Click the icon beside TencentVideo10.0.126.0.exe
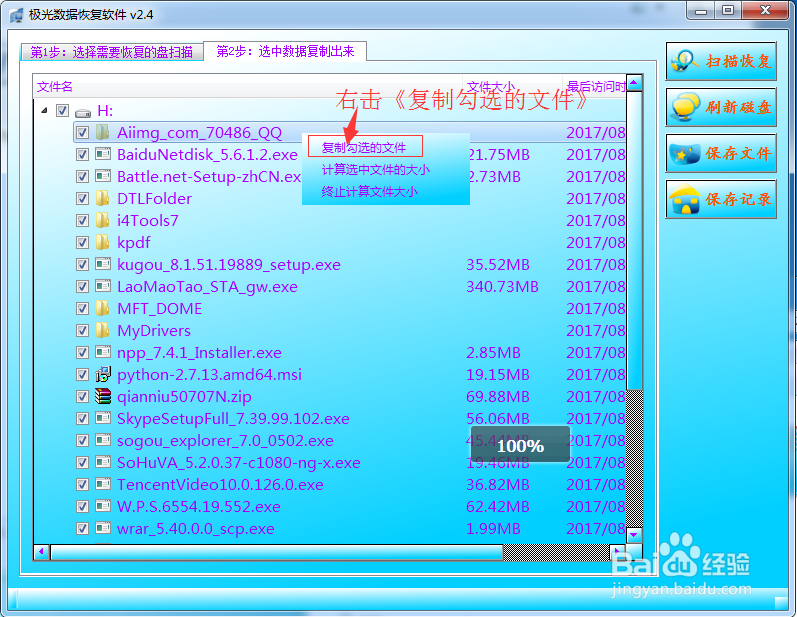The width and height of the screenshot is (797, 617). click(103, 484)
